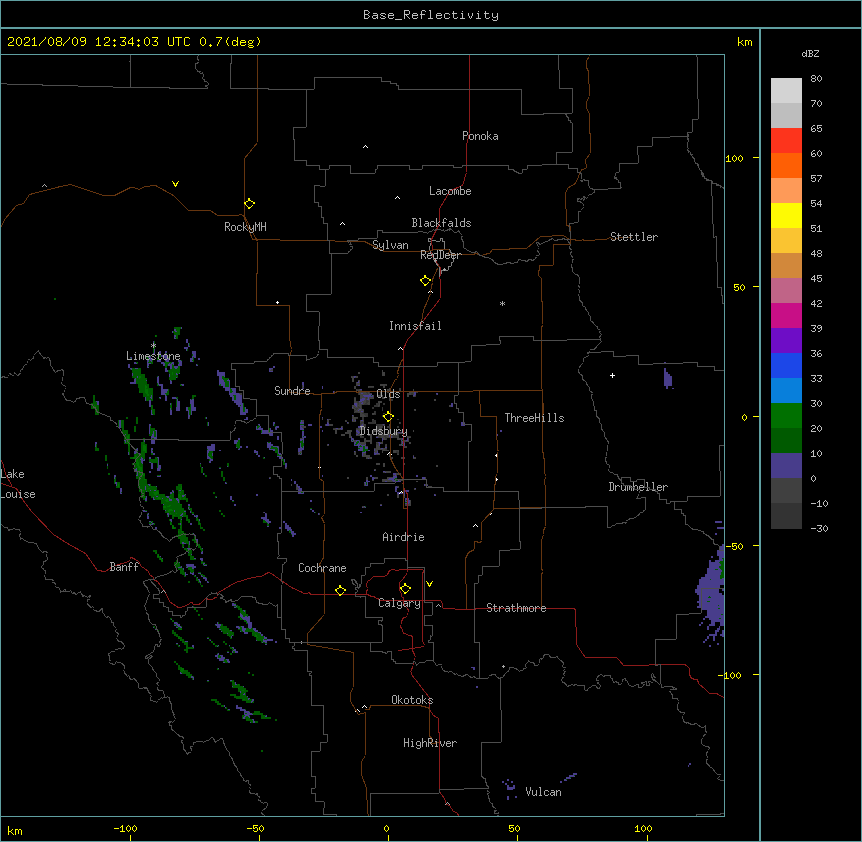The width and height of the screenshot is (862, 842).
Task: Click the Didsbury label
Action: click(x=383, y=431)
